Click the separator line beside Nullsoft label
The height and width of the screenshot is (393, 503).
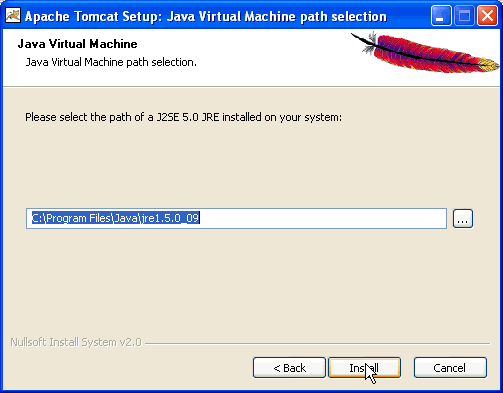[x=318, y=343]
